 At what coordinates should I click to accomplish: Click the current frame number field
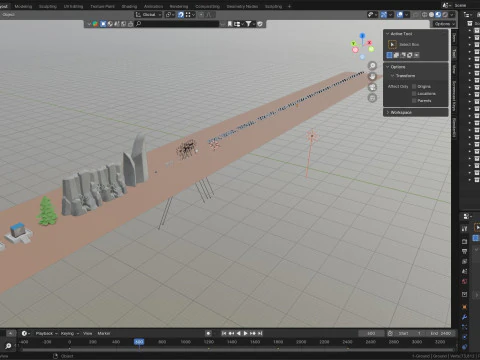tap(371, 333)
